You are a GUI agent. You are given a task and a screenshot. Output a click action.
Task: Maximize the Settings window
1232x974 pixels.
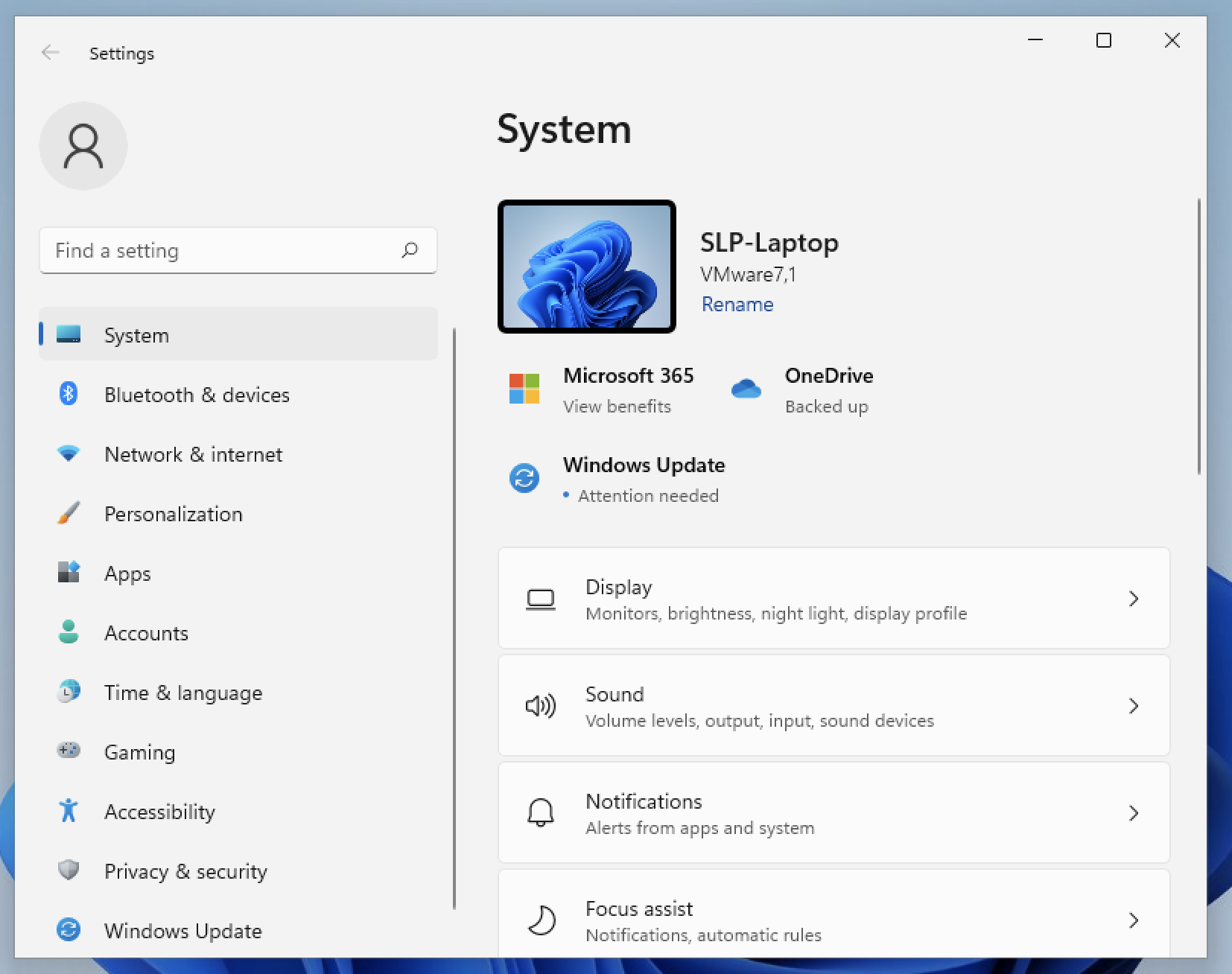tap(1104, 40)
